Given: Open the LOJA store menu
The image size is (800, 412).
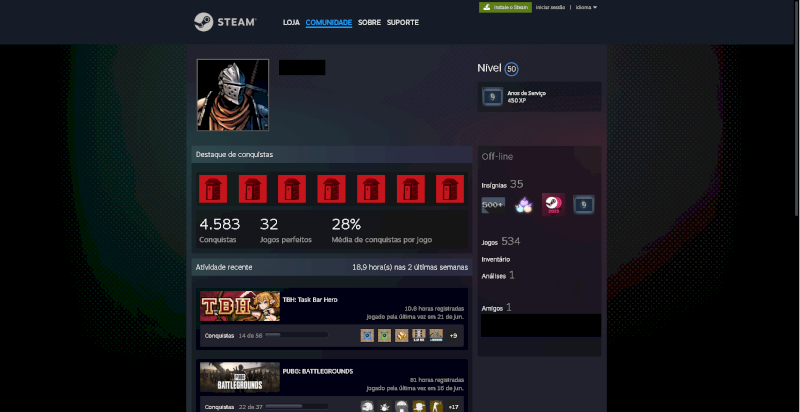Looking at the screenshot, I should pos(291,22).
